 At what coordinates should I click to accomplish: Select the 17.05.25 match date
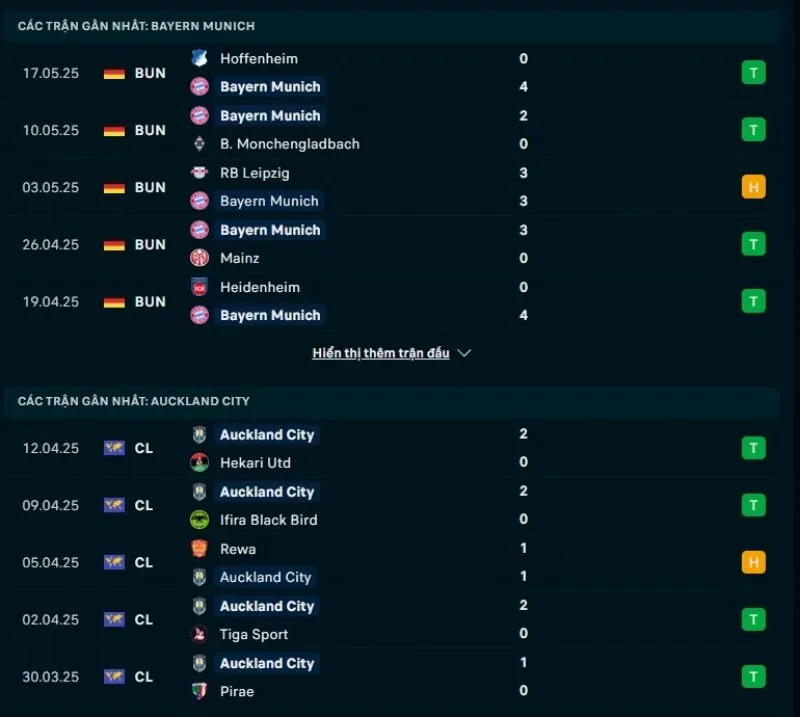tap(50, 73)
